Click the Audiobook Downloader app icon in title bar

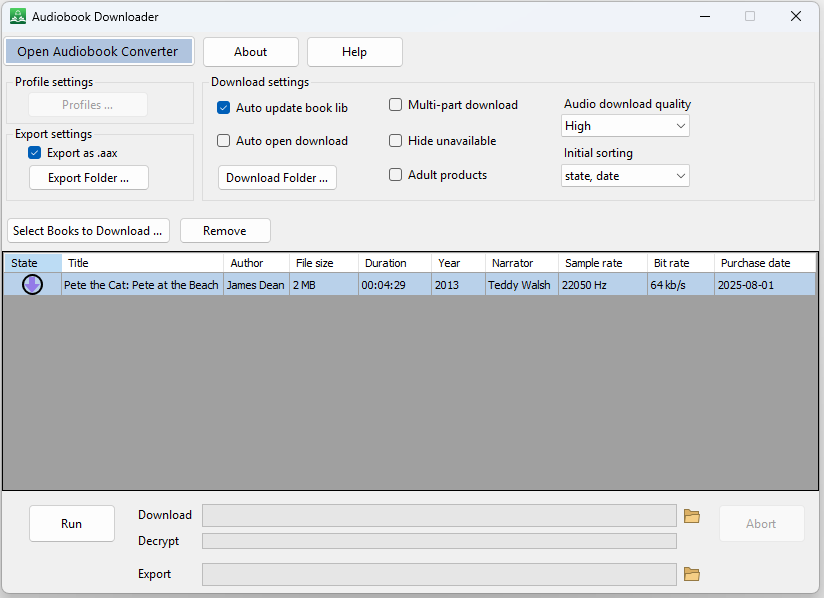[x=18, y=16]
